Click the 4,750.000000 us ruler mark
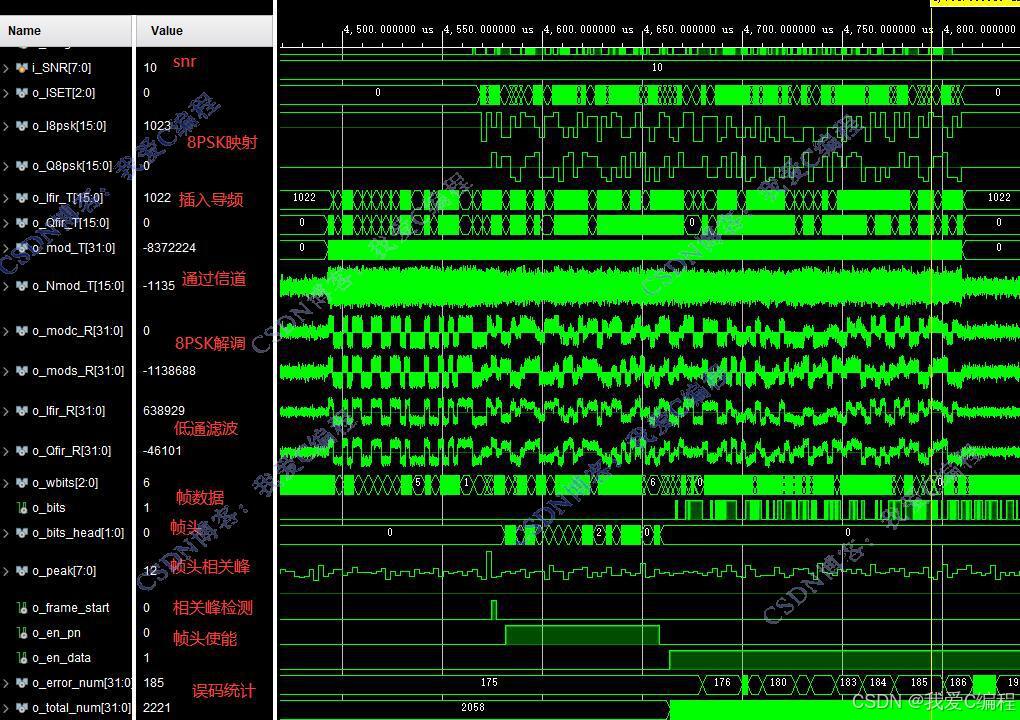 pyautogui.click(x=889, y=30)
